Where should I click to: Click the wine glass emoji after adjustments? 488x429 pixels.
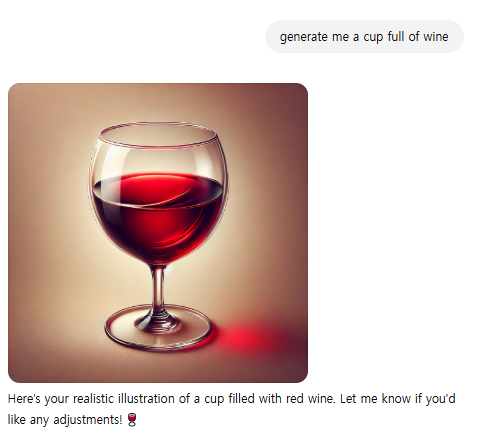132,420
